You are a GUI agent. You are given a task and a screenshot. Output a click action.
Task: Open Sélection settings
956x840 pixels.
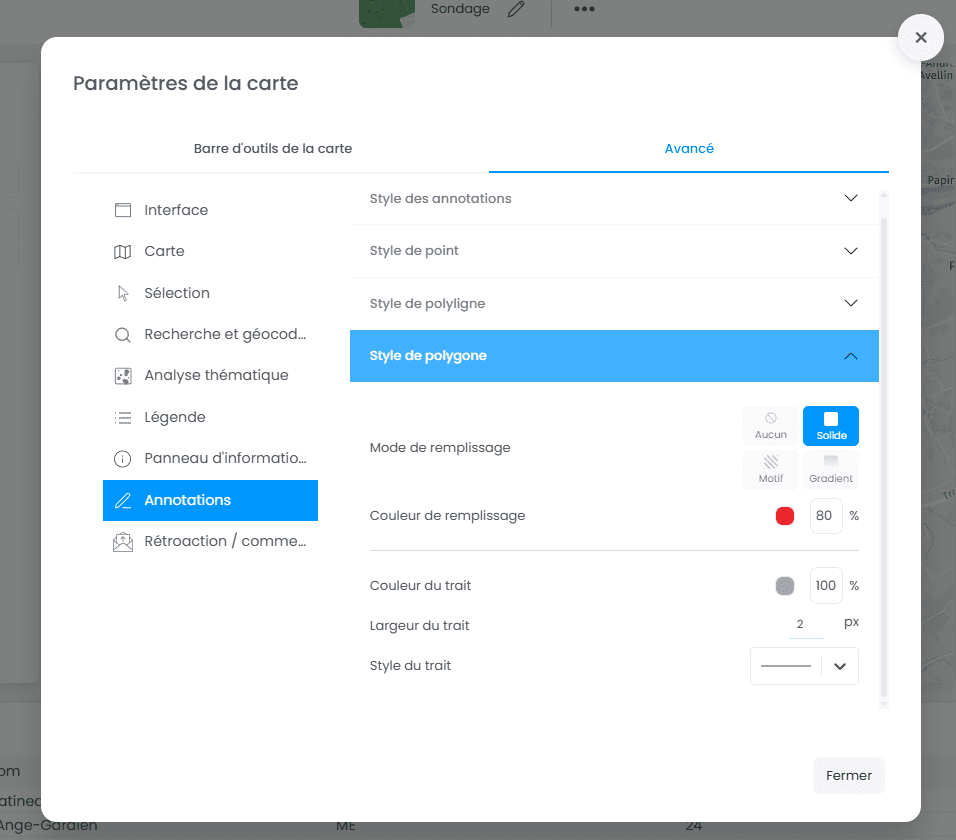pyautogui.click(x=210, y=293)
